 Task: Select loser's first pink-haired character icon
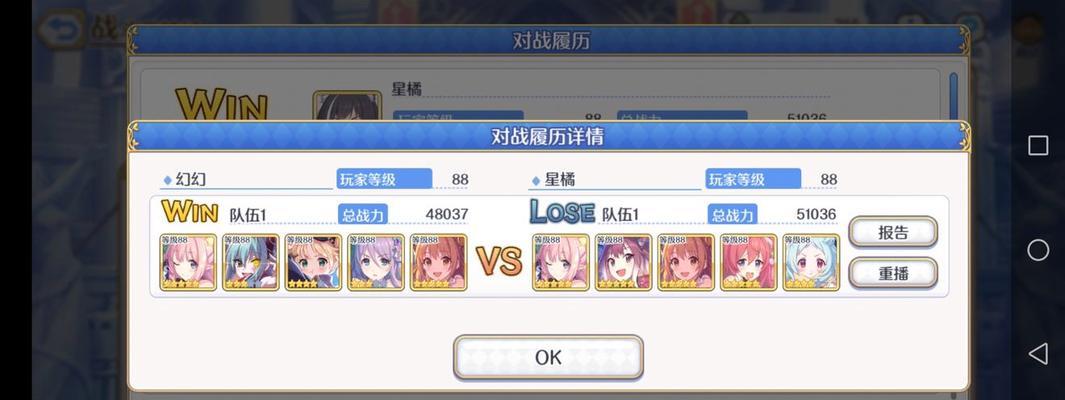pos(561,262)
